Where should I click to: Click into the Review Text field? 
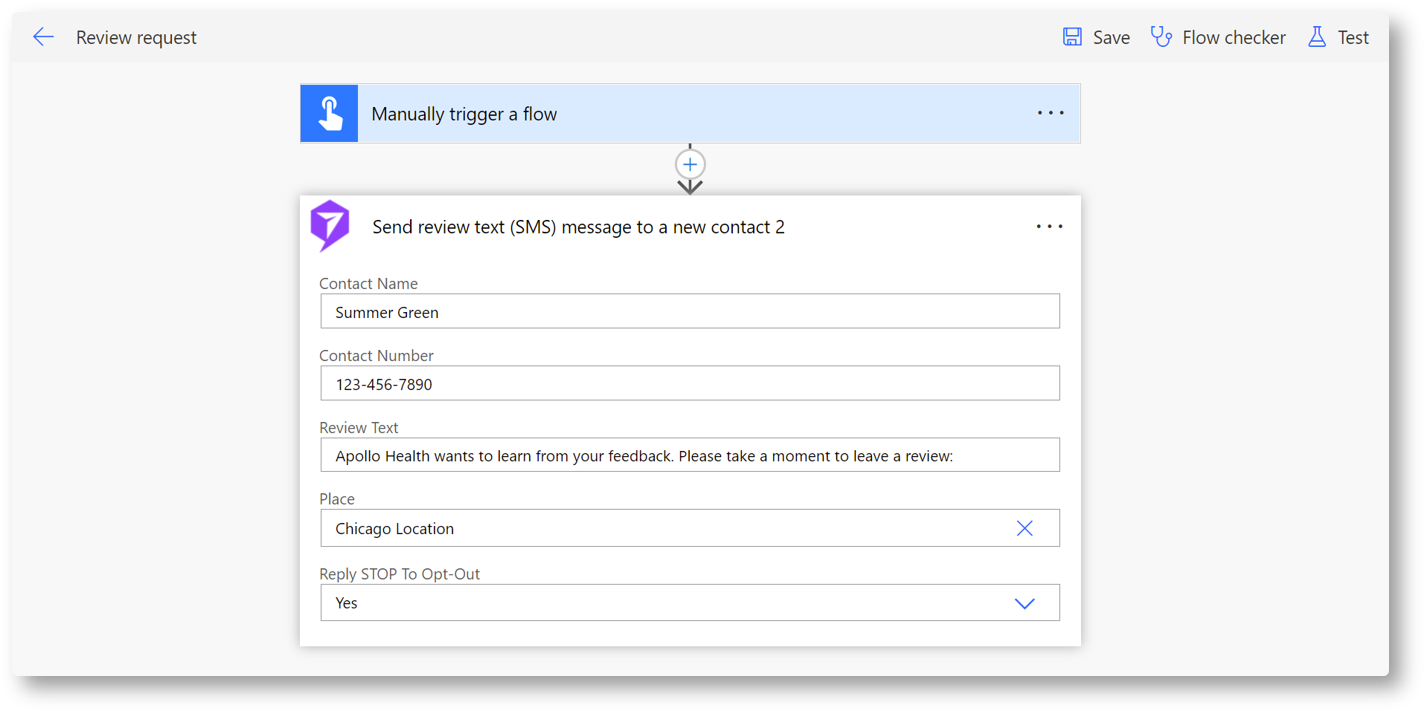[689, 456]
